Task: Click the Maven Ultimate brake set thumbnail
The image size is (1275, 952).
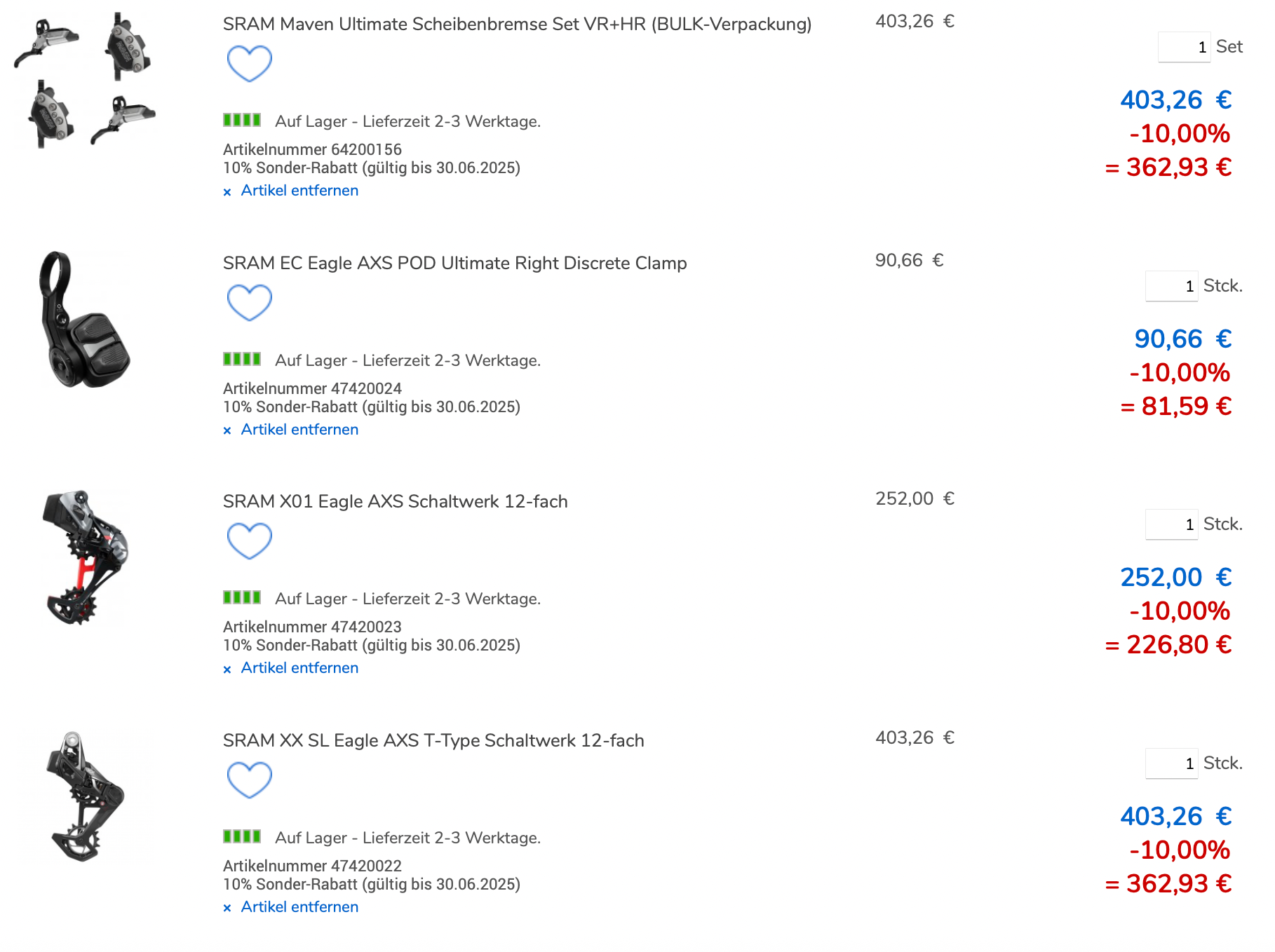Action: tap(85, 80)
